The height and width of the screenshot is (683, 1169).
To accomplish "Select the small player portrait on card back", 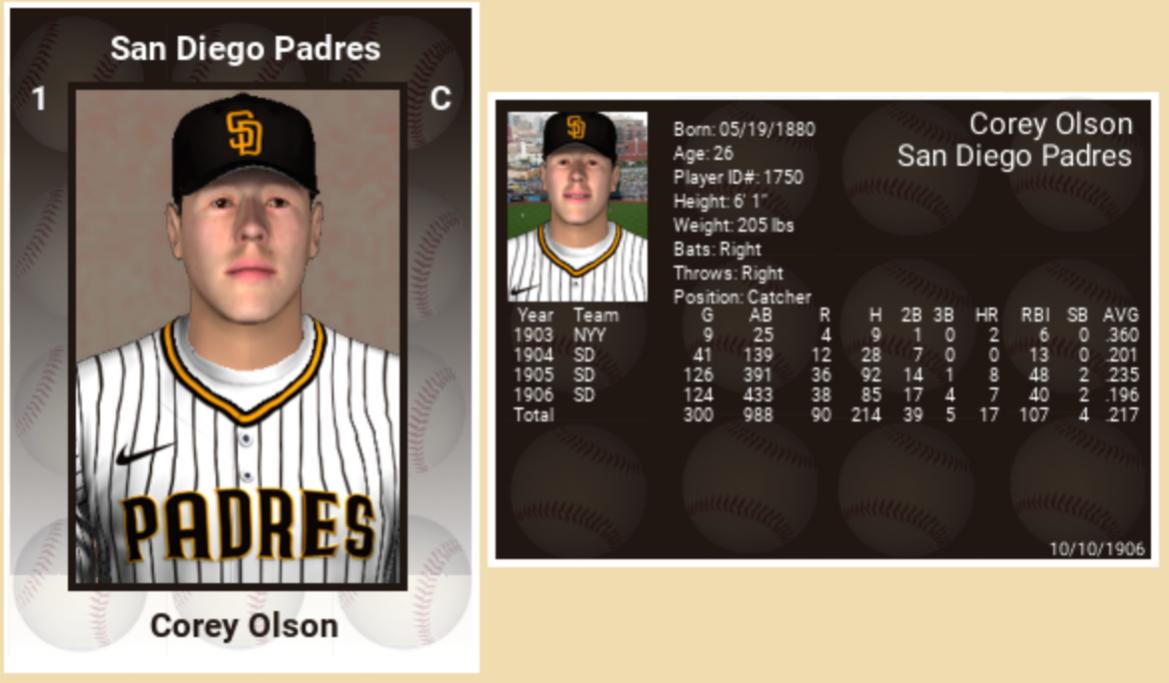I will coord(578,207).
